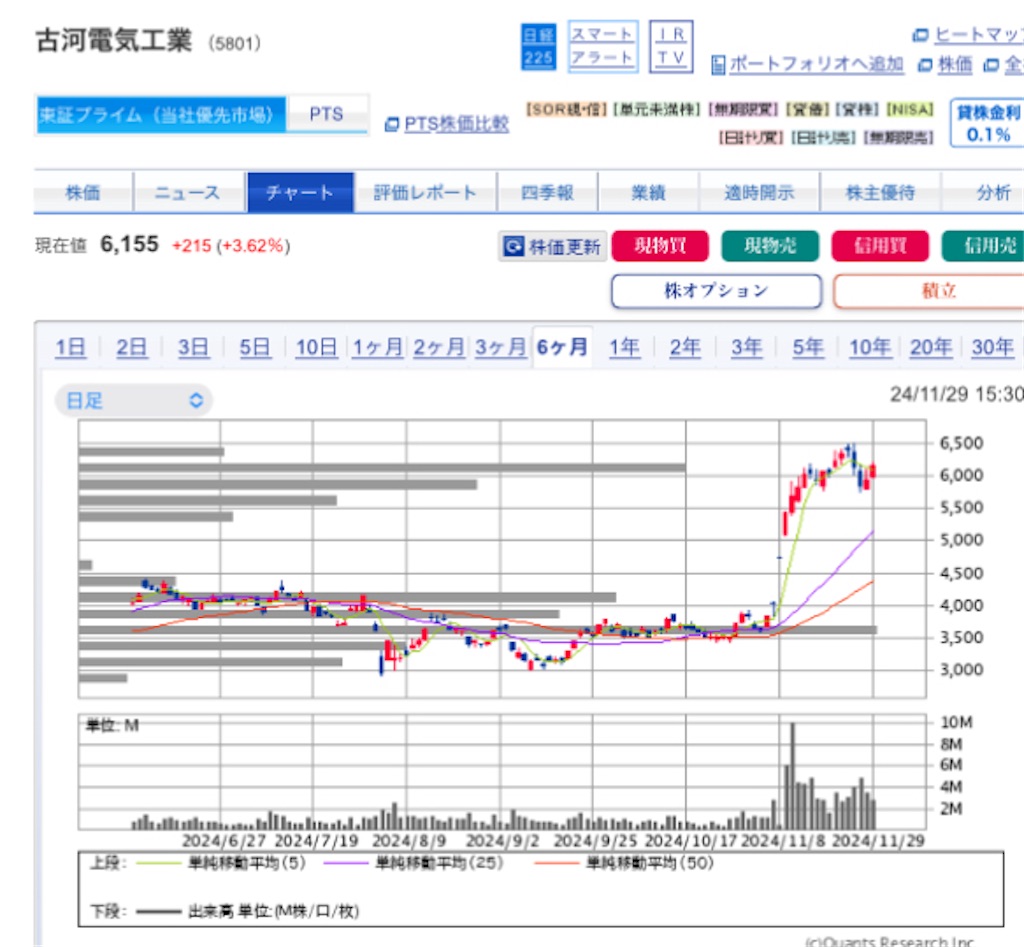Image resolution: width=1024 pixels, height=947 pixels.
Task: Open the Smart Alert button
Action: coord(603,46)
